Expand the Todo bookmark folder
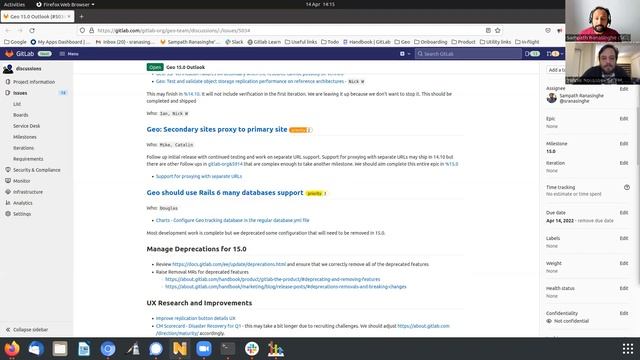This screenshot has width=640, height=360. (330, 42)
